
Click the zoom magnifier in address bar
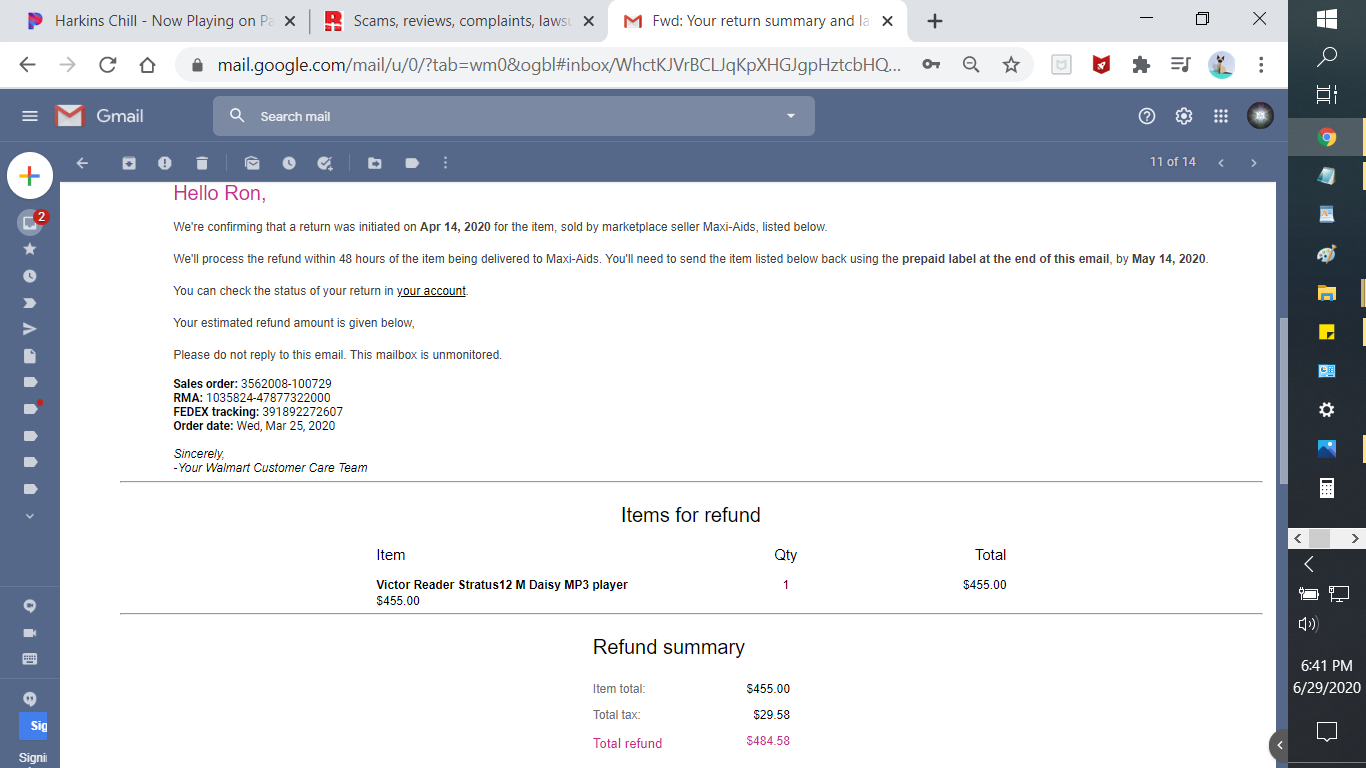[971, 65]
